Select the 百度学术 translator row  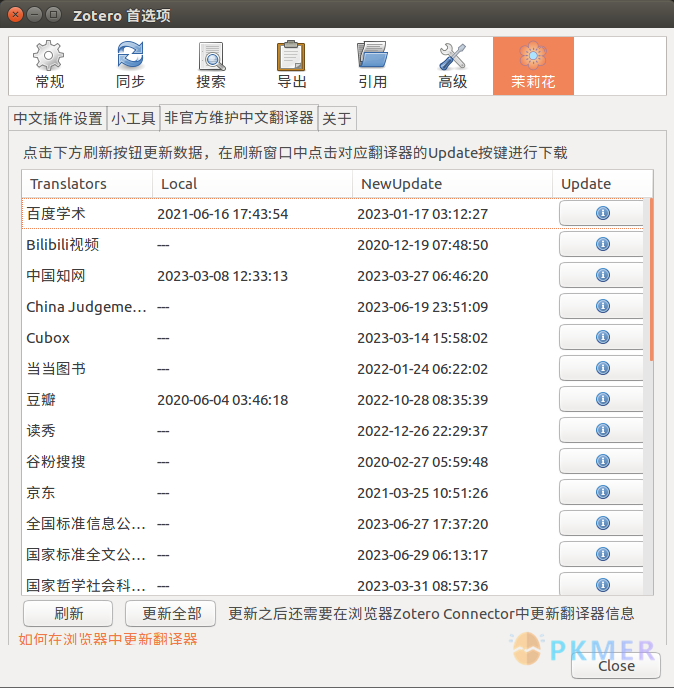pos(333,214)
